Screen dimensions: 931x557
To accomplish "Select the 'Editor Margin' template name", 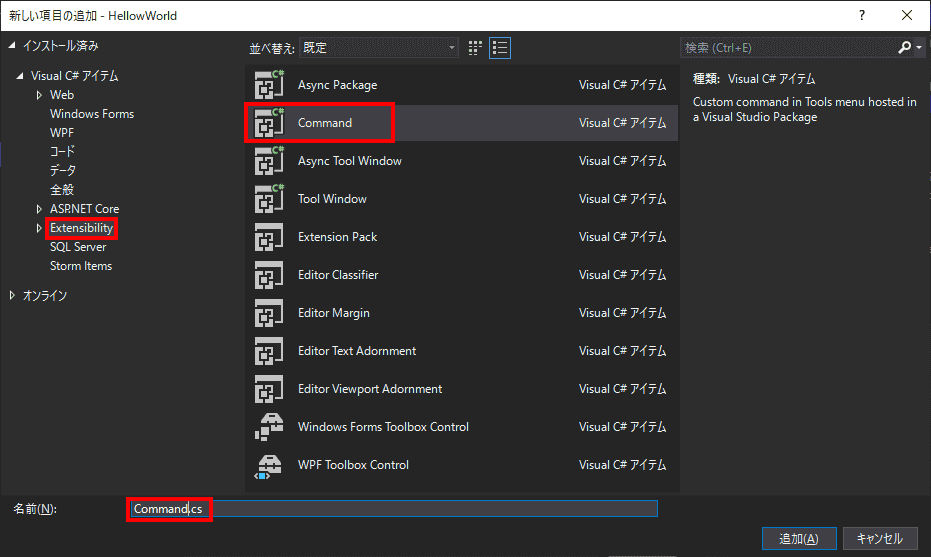I will pyautogui.click(x=334, y=313).
